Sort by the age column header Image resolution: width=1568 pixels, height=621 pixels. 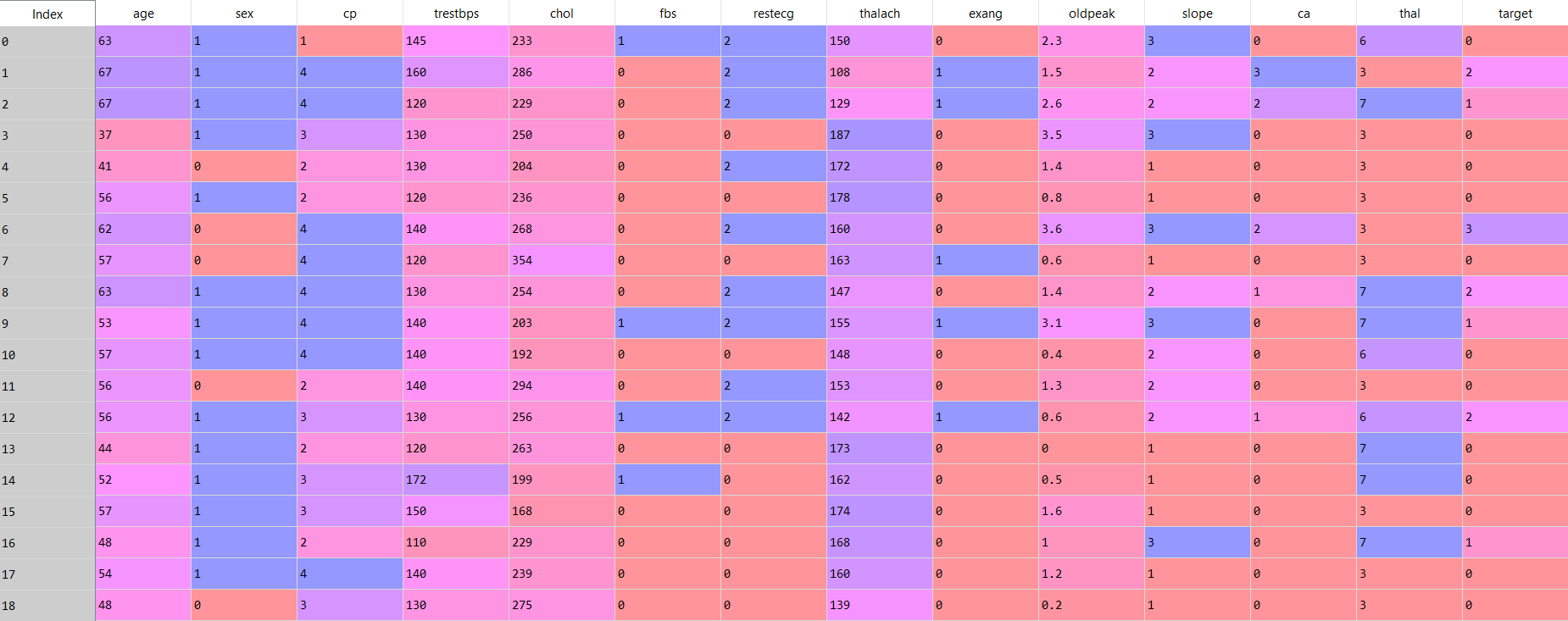(x=143, y=14)
